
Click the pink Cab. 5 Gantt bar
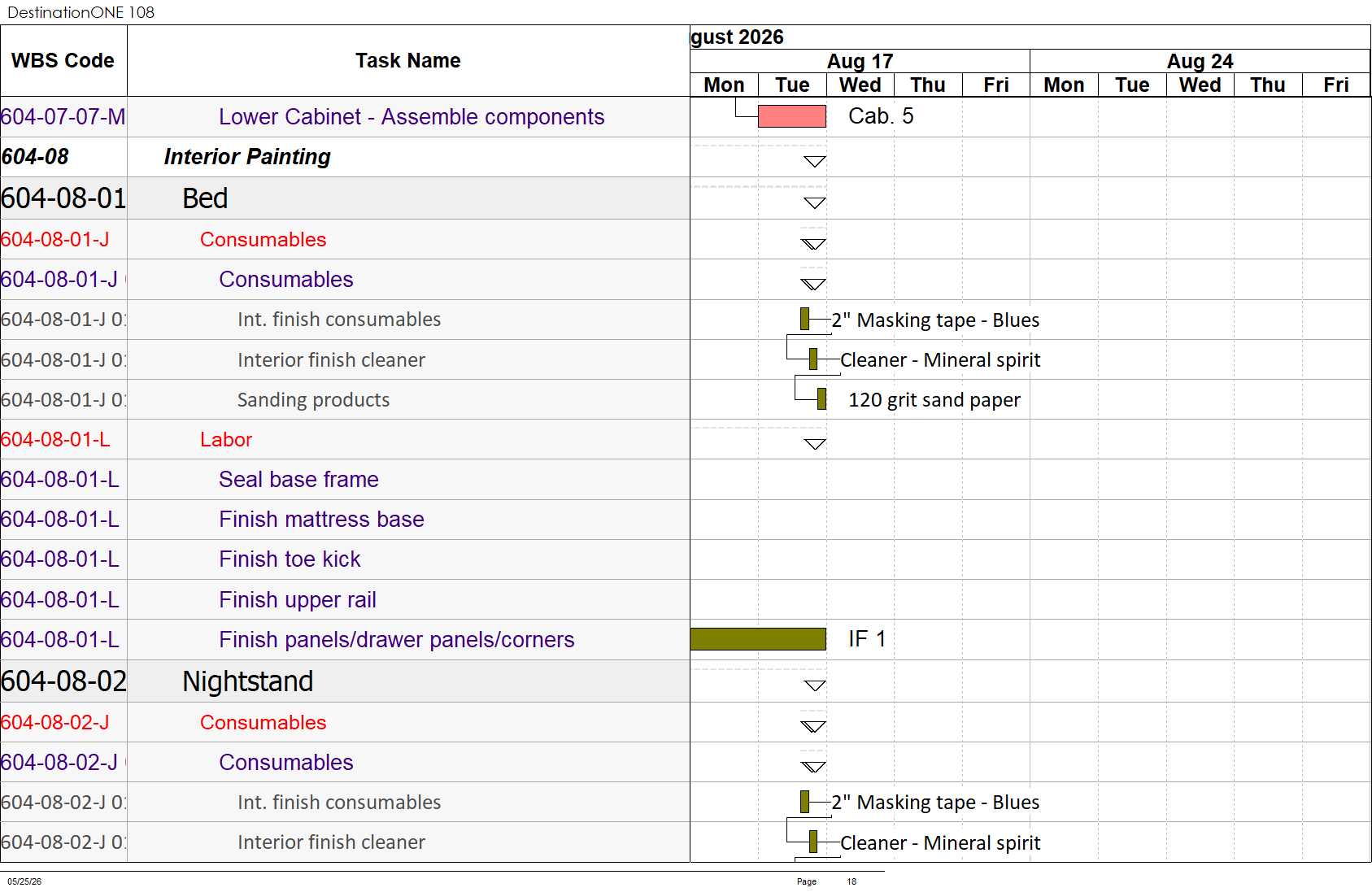point(791,116)
